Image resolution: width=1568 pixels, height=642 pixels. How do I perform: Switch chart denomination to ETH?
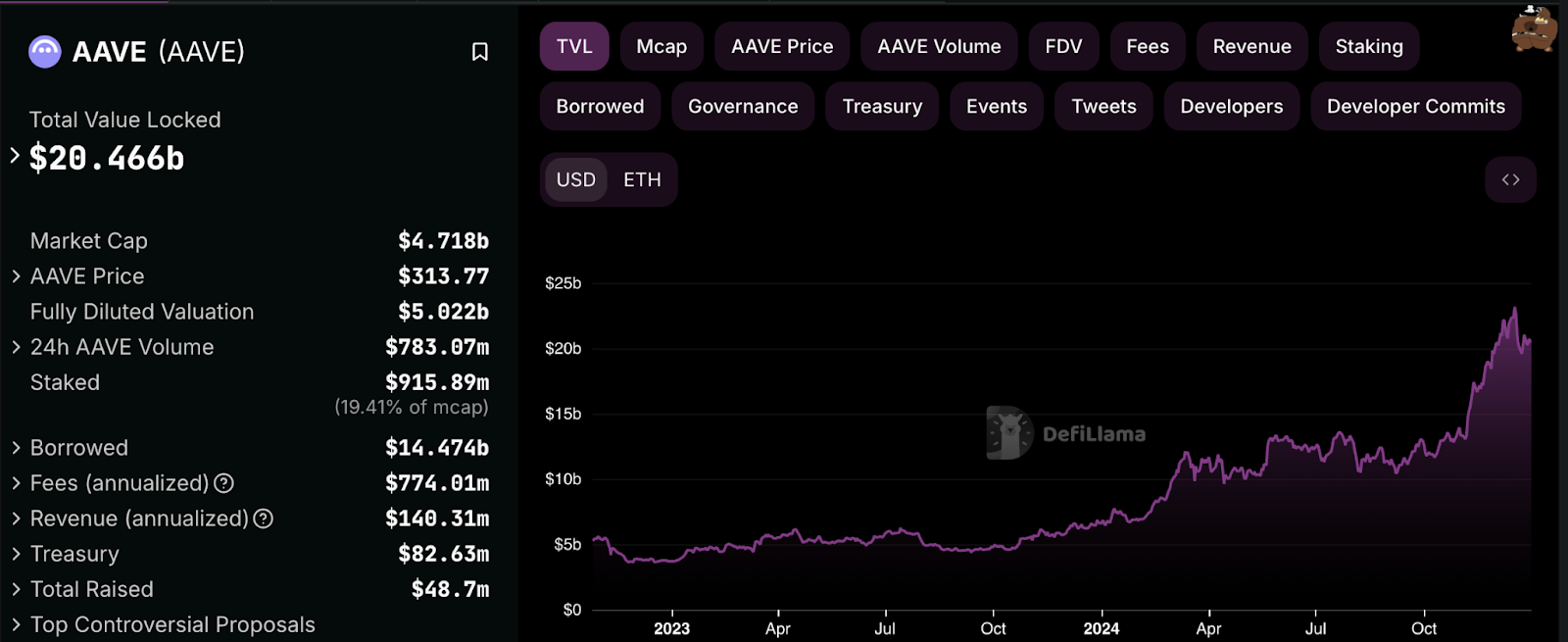click(x=642, y=179)
